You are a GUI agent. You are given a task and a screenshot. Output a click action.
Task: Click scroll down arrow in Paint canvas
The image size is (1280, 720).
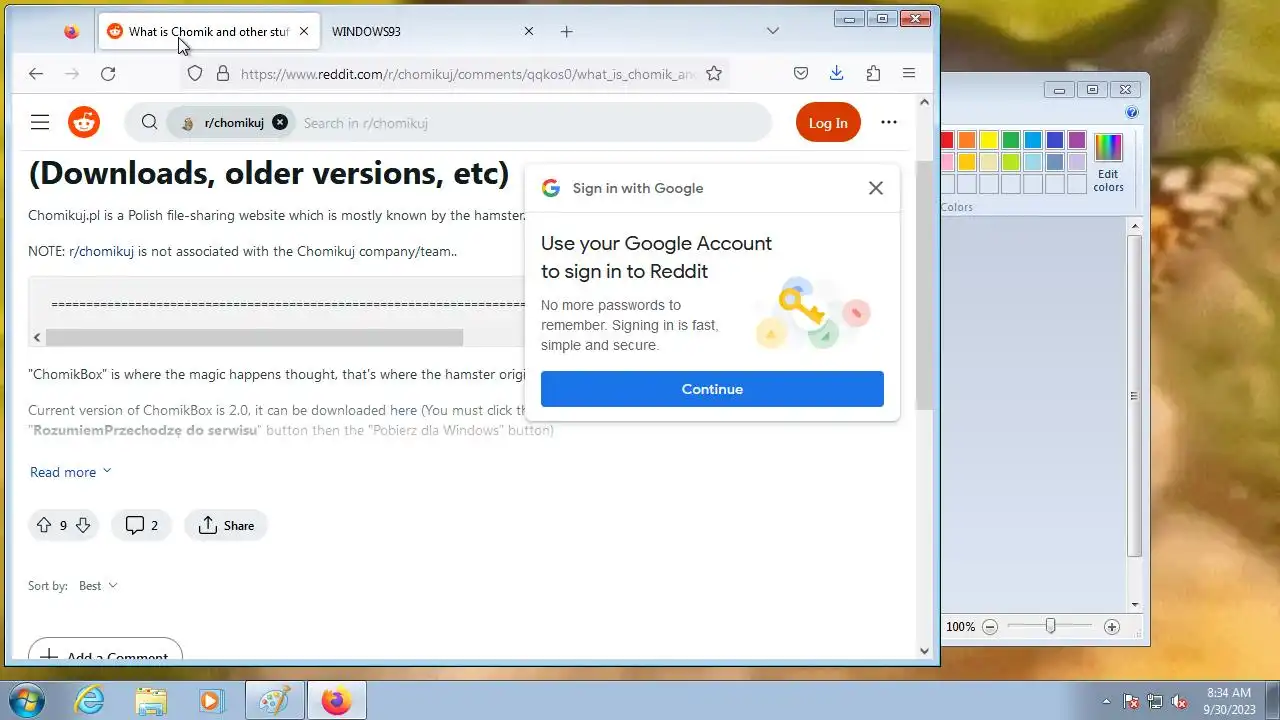click(1135, 604)
